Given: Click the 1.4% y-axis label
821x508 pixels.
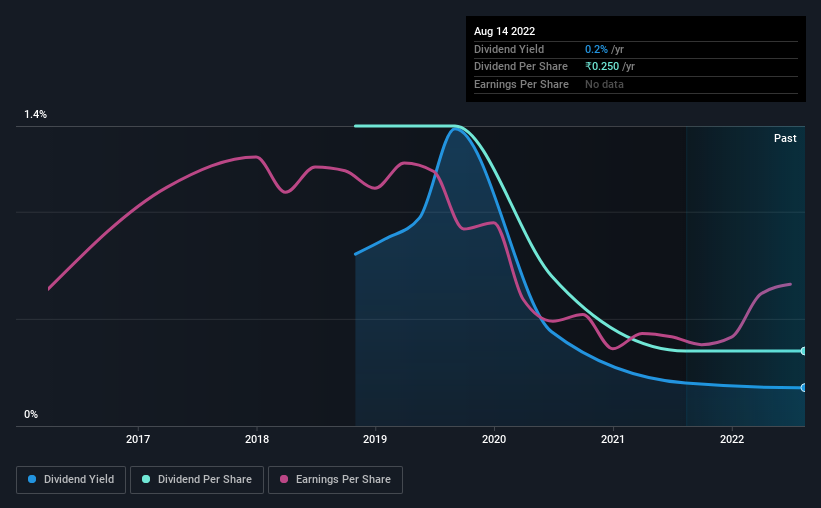Looking at the screenshot, I should click(x=35, y=114).
